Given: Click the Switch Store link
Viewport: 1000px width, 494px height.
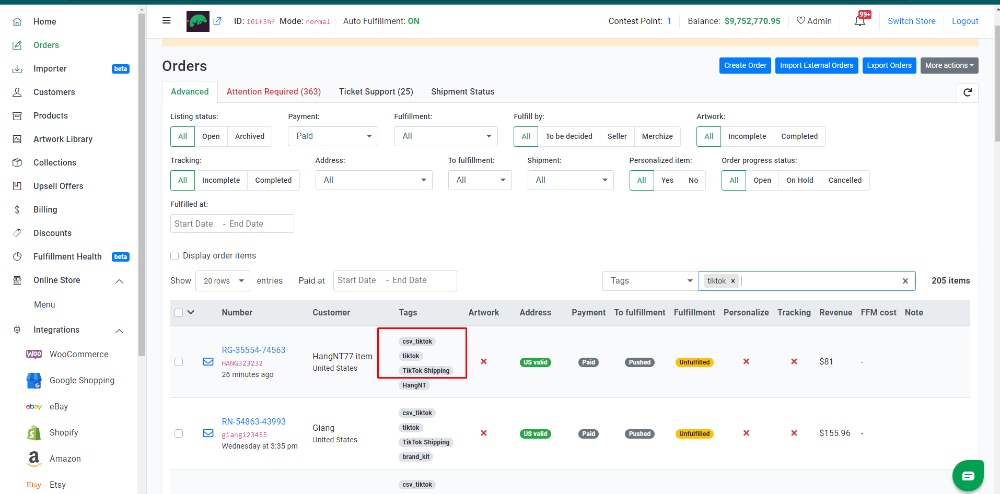Looking at the screenshot, I should click(x=911, y=21).
